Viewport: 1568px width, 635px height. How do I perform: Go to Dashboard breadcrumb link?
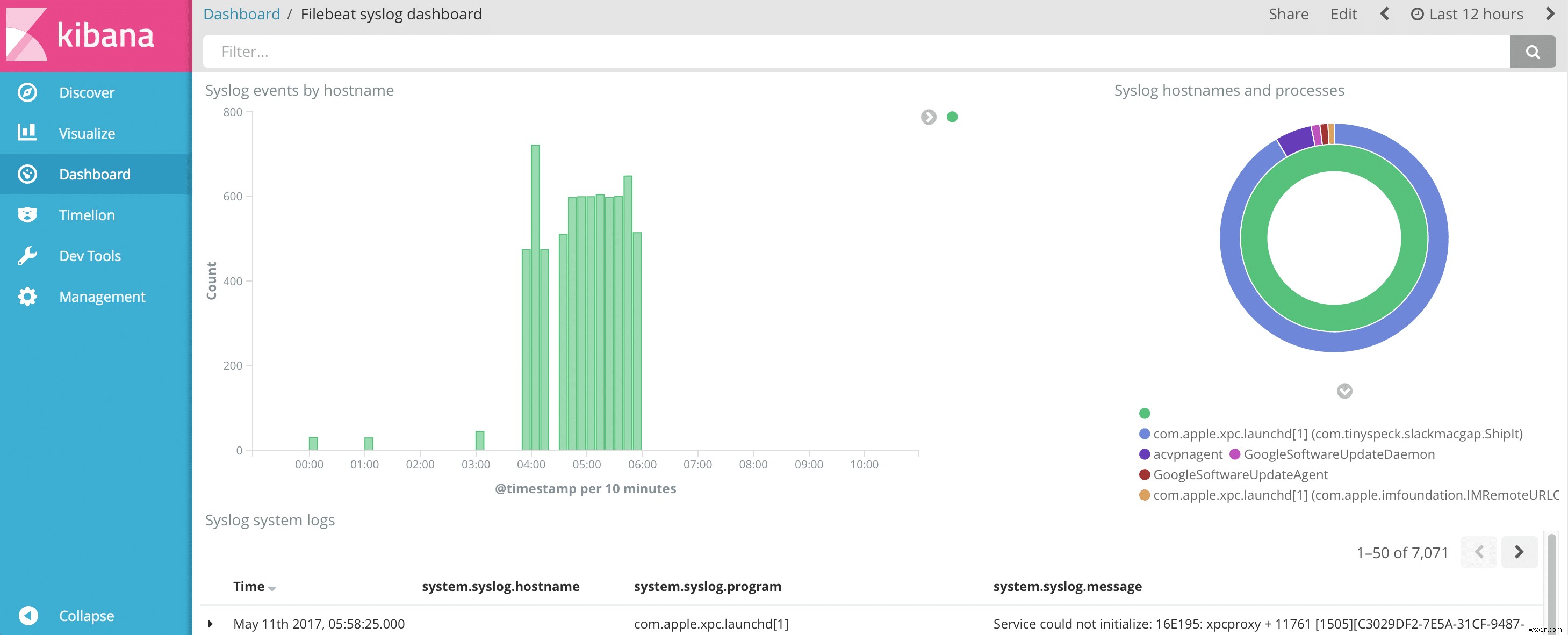241,14
